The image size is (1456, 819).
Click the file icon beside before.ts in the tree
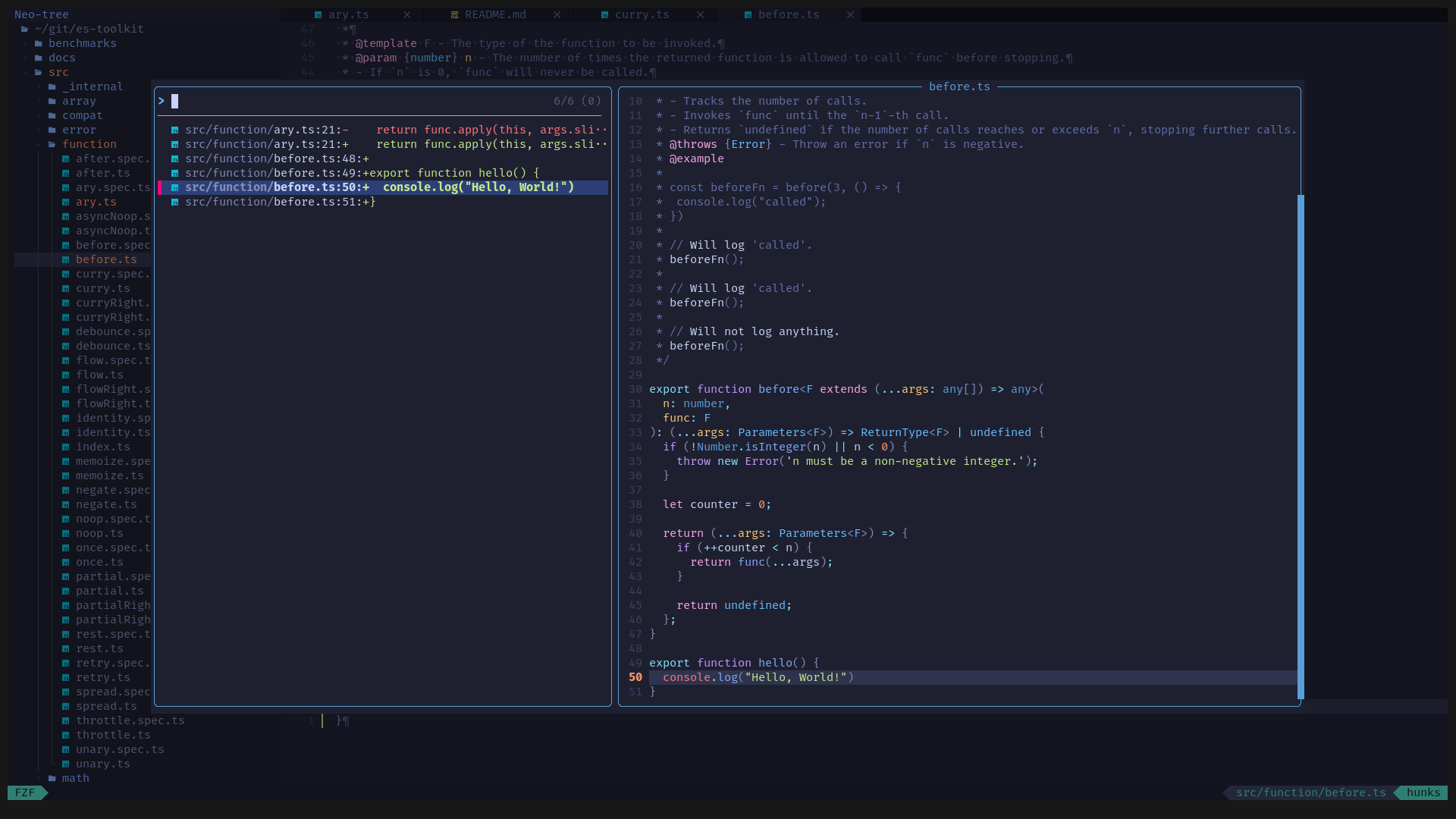[66, 259]
